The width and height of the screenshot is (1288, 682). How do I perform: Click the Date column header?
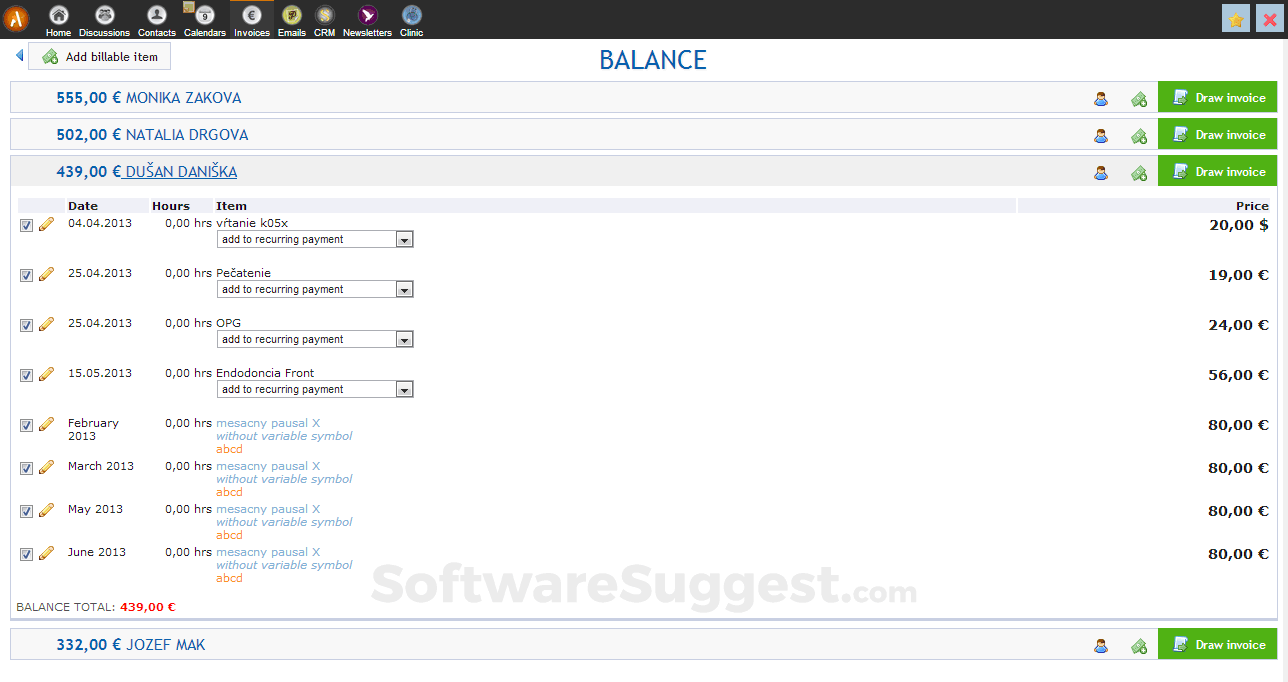[x=82, y=206]
